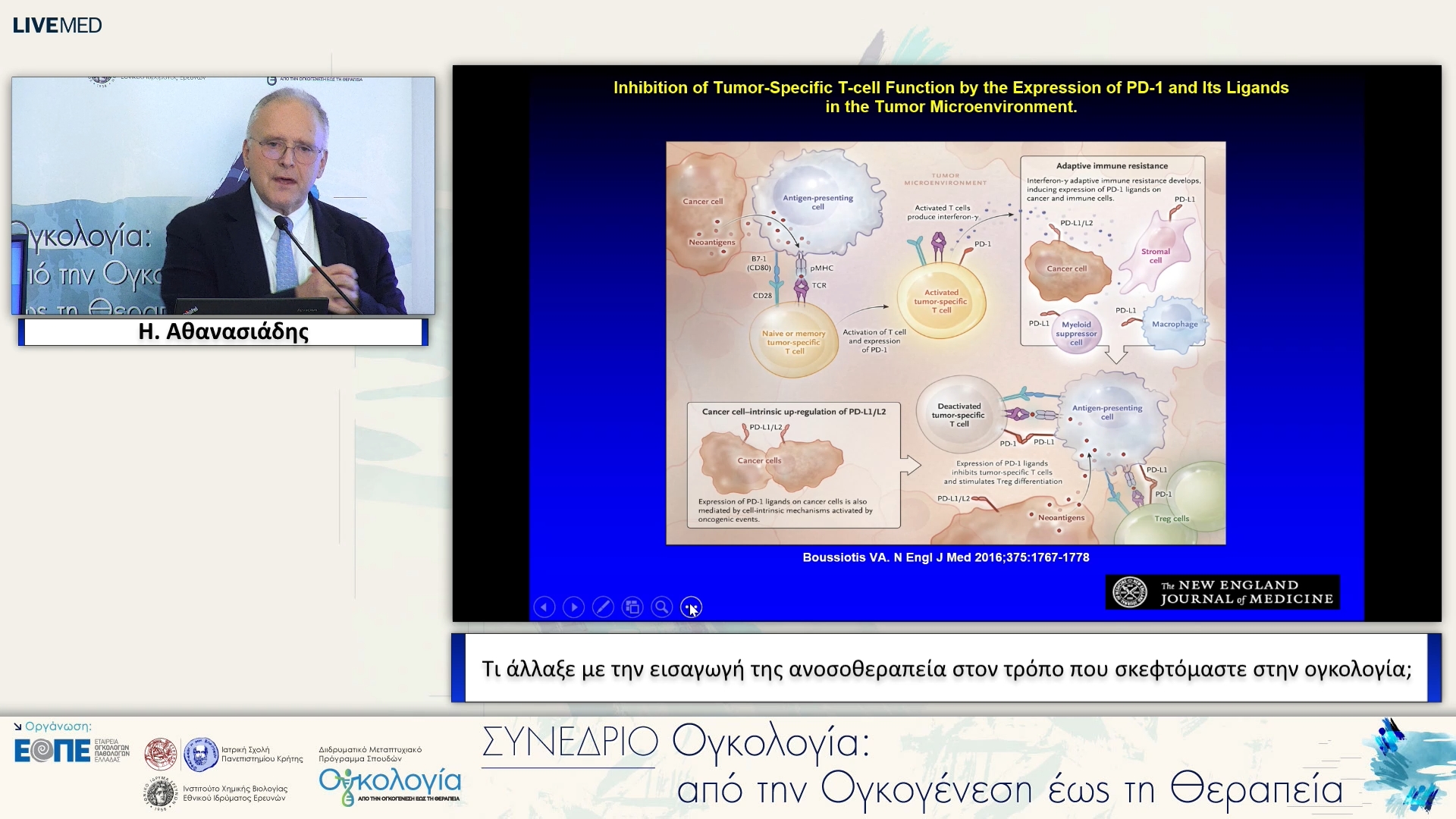Advance to the next slide arrow
Image resolution: width=1456 pixels, height=819 pixels.
[574, 607]
